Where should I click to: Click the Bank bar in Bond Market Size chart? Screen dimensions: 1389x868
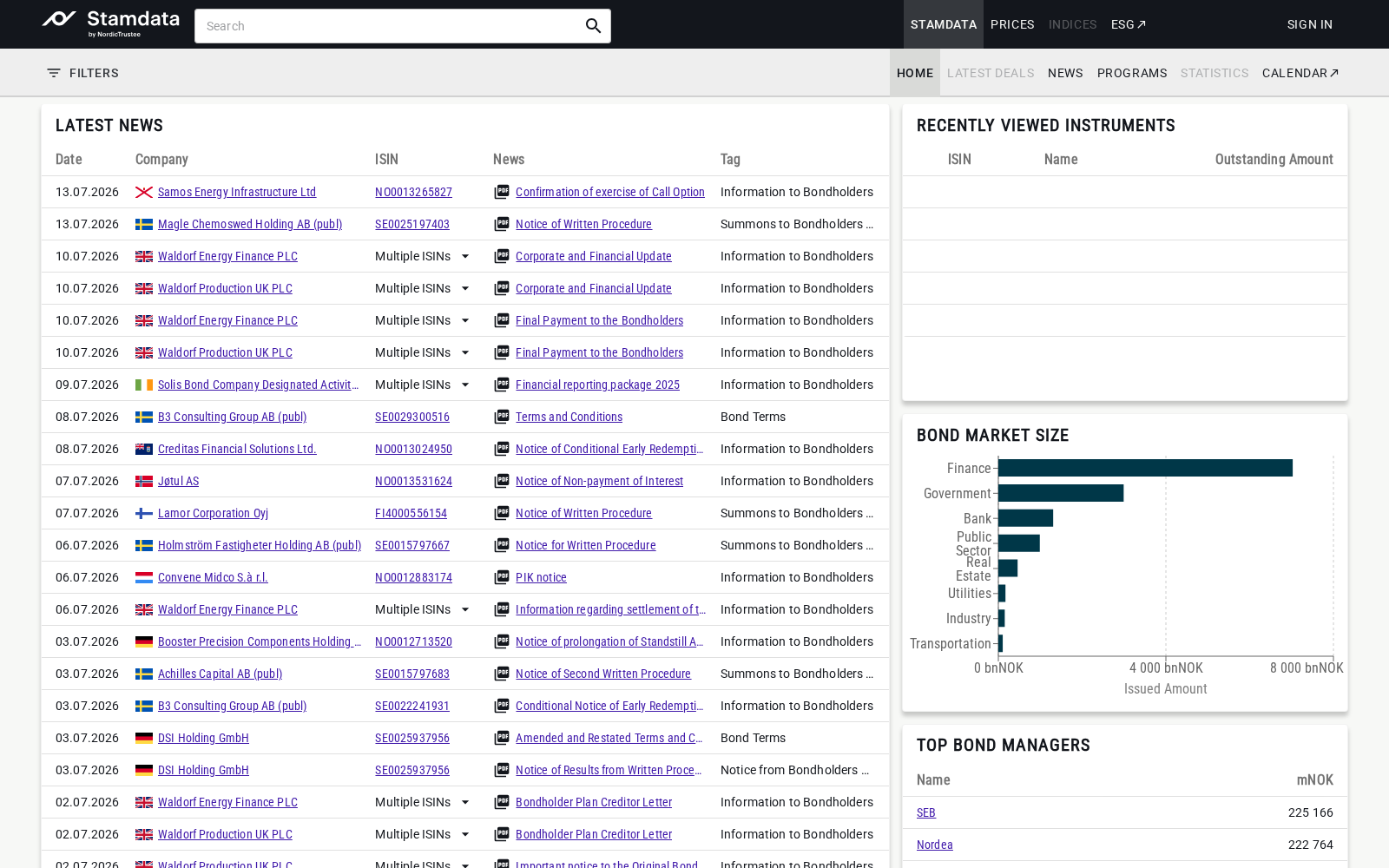(x=1025, y=518)
